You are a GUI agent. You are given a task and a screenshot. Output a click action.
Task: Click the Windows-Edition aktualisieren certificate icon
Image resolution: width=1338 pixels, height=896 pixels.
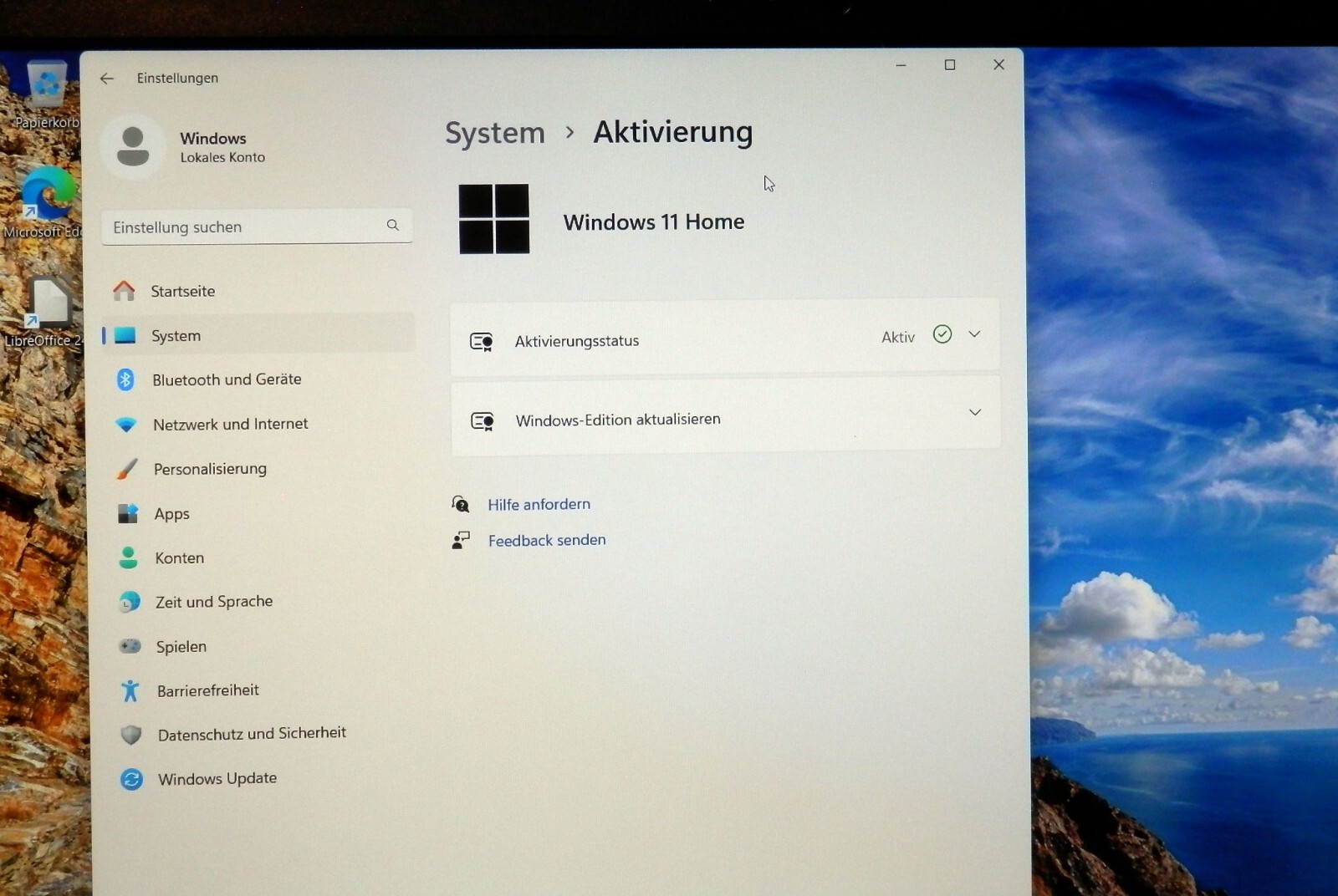(483, 420)
